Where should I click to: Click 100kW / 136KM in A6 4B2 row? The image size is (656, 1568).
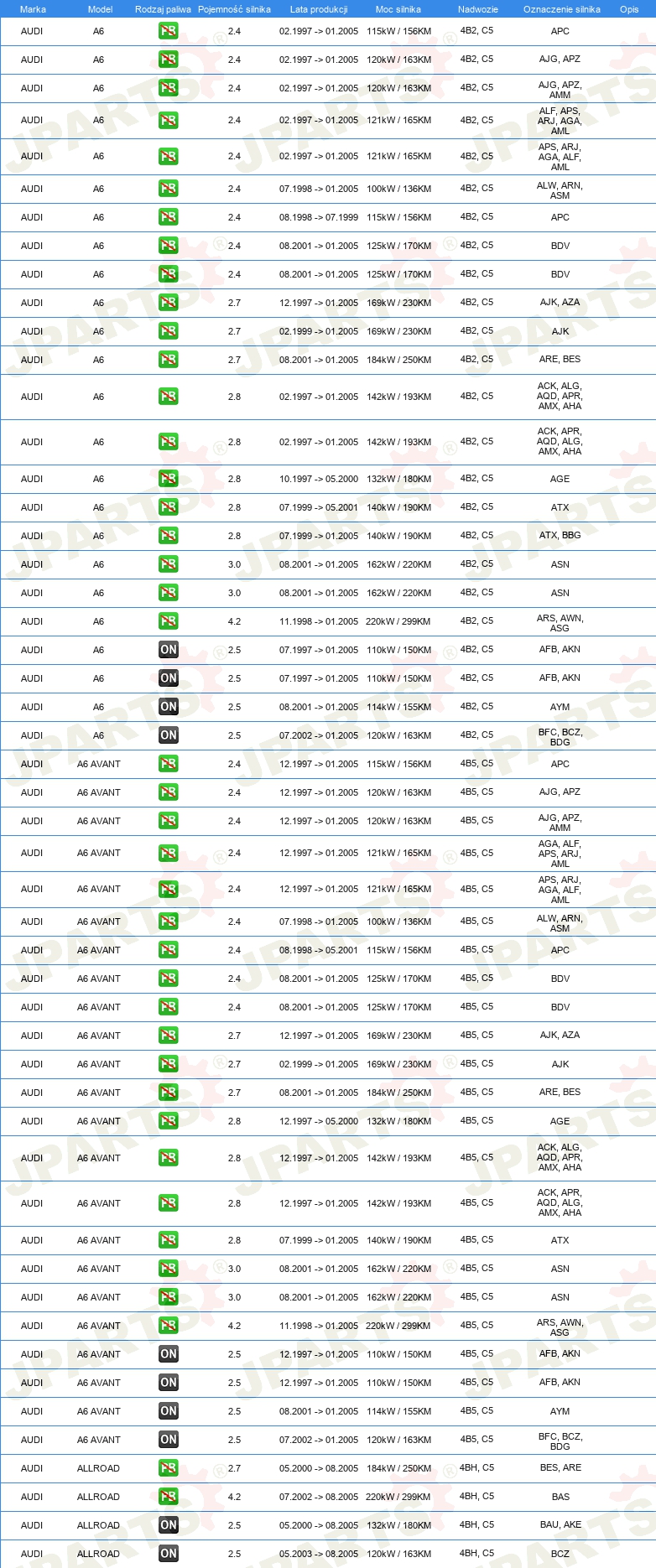(x=398, y=189)
